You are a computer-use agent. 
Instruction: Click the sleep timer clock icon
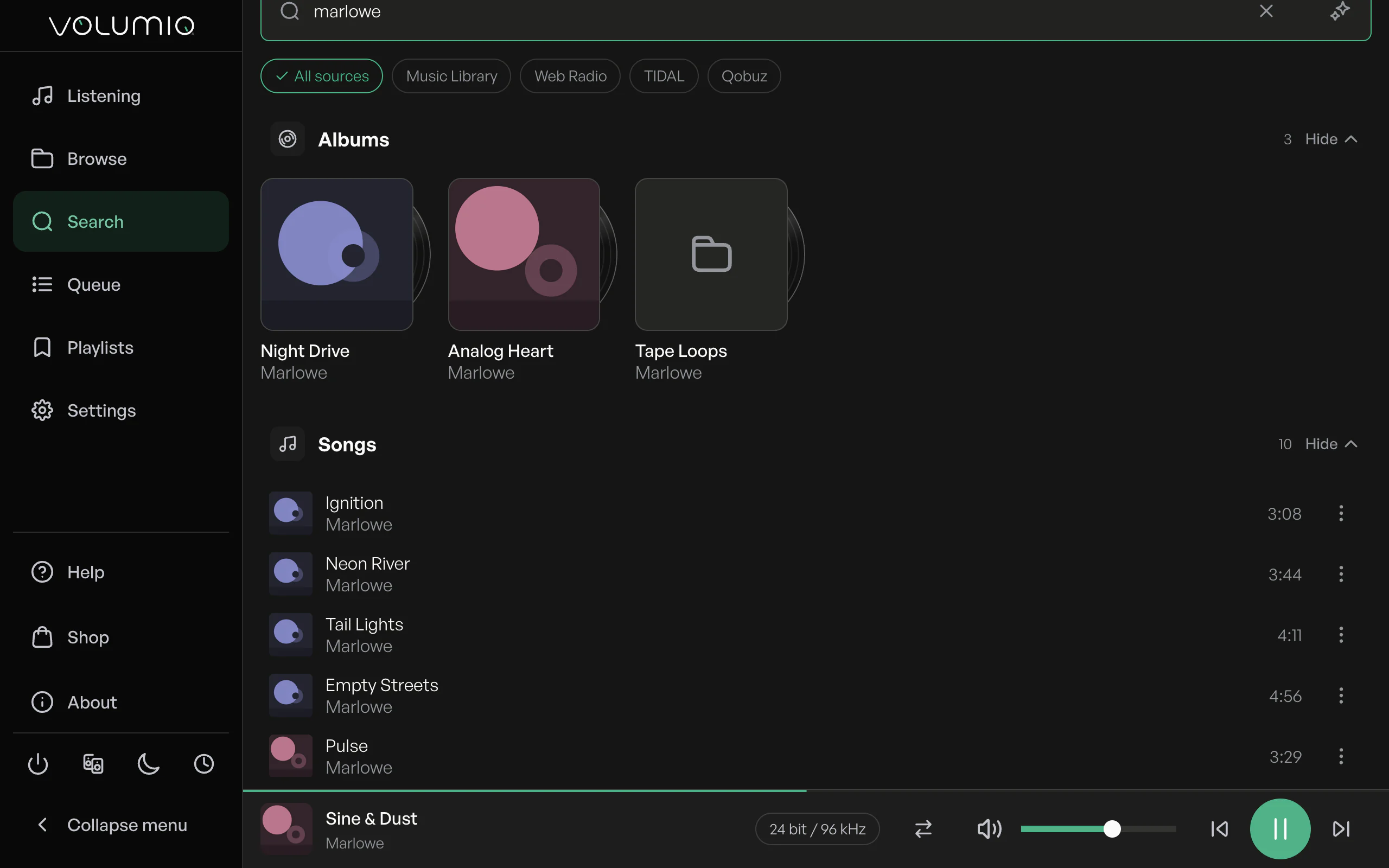click(204, 763)
